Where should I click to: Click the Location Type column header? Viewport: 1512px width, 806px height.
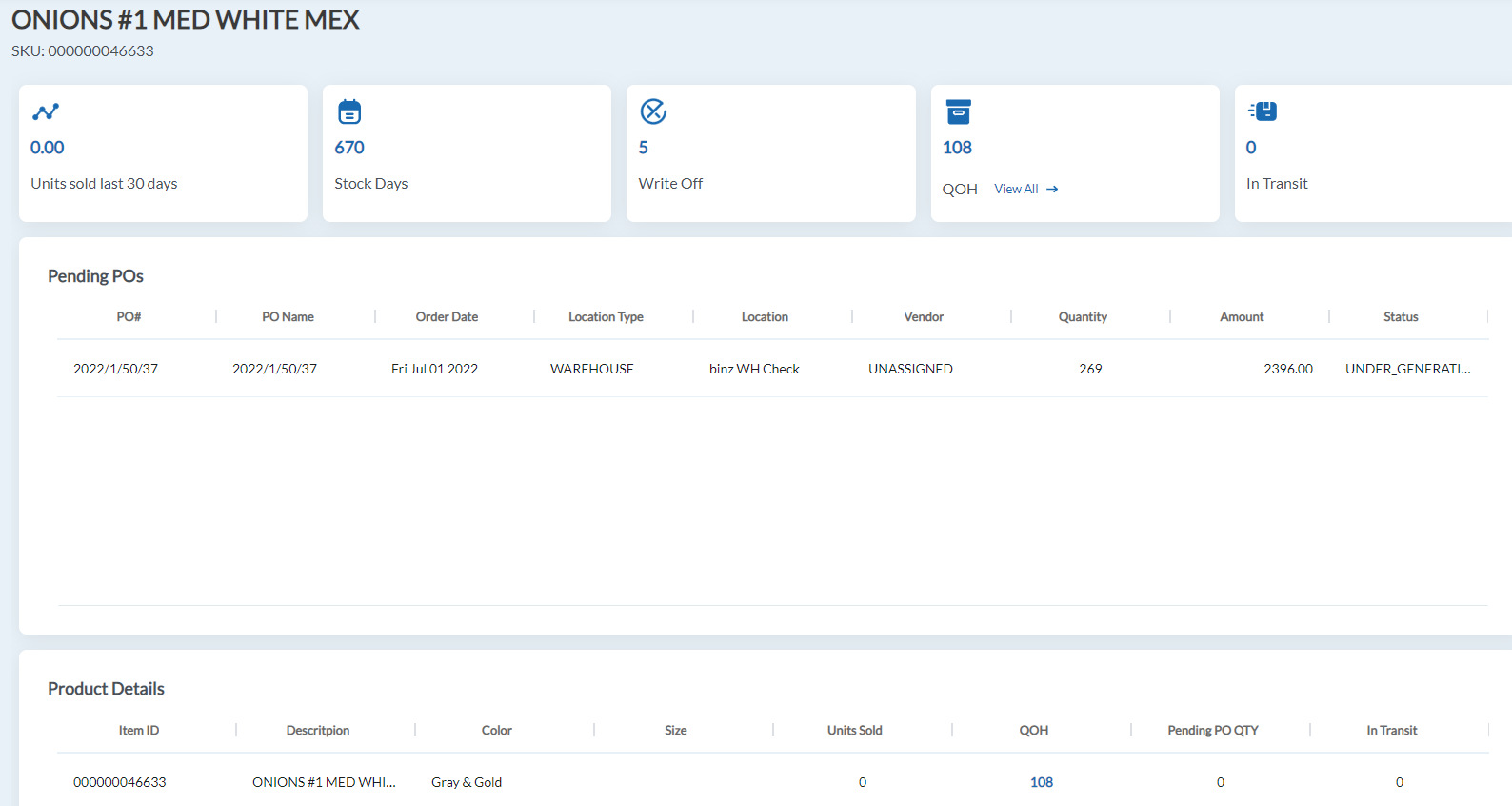click(x=606, y=317)
